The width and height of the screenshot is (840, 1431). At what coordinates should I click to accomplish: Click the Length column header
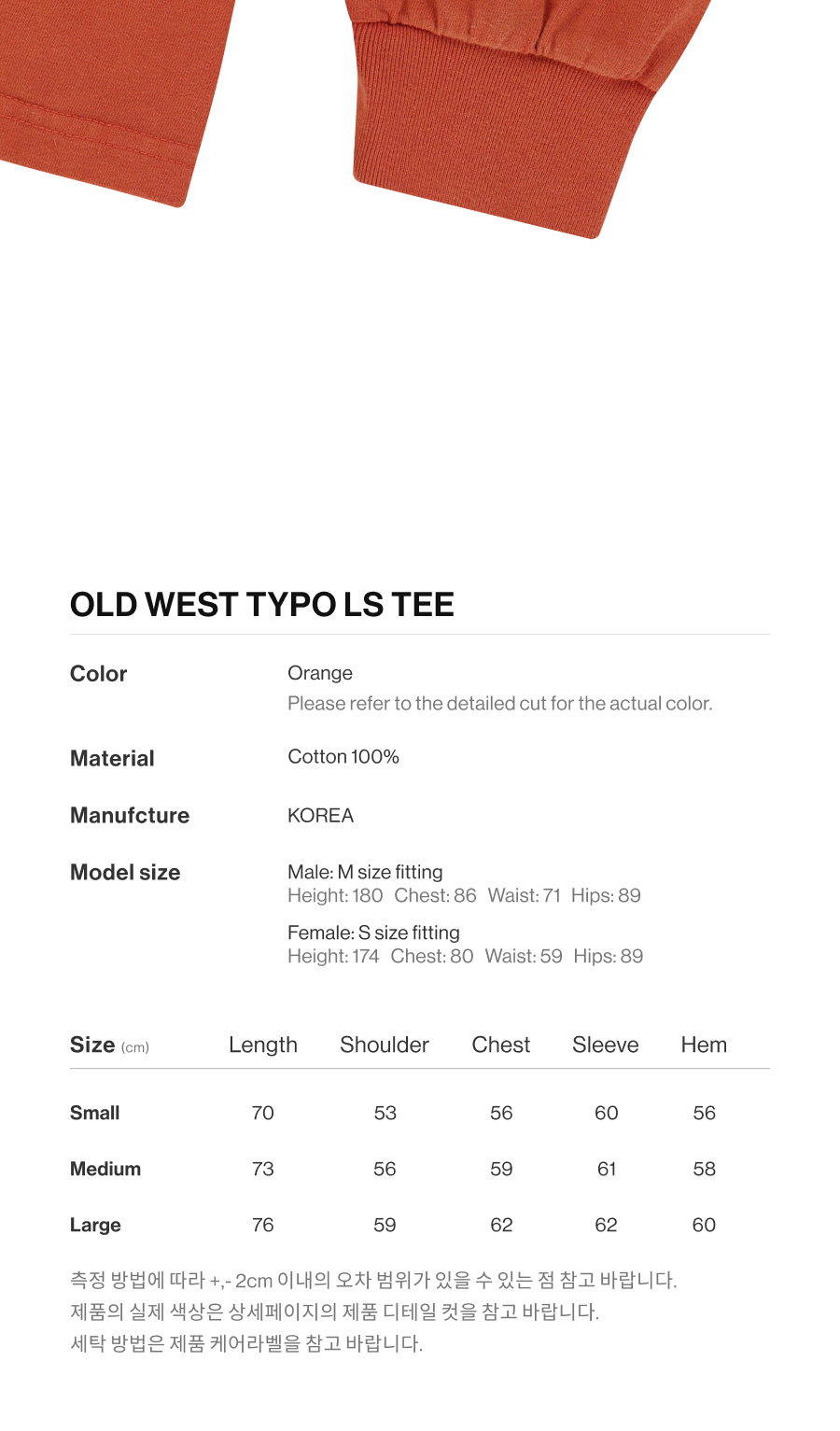pyautogui.click(x=263, y=1045)
